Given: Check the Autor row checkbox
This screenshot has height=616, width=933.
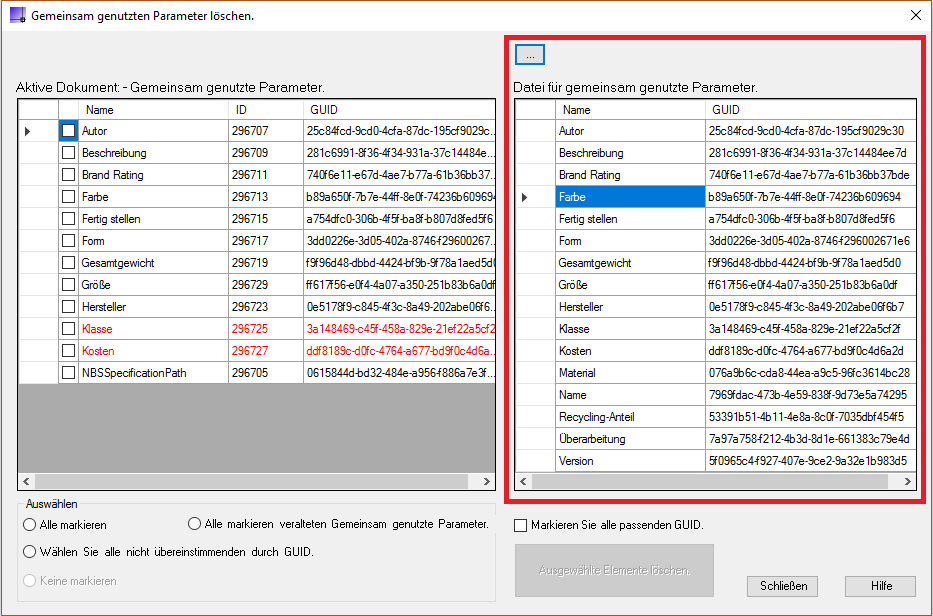Looking at the screenshot, I should [x=68, y=130].
